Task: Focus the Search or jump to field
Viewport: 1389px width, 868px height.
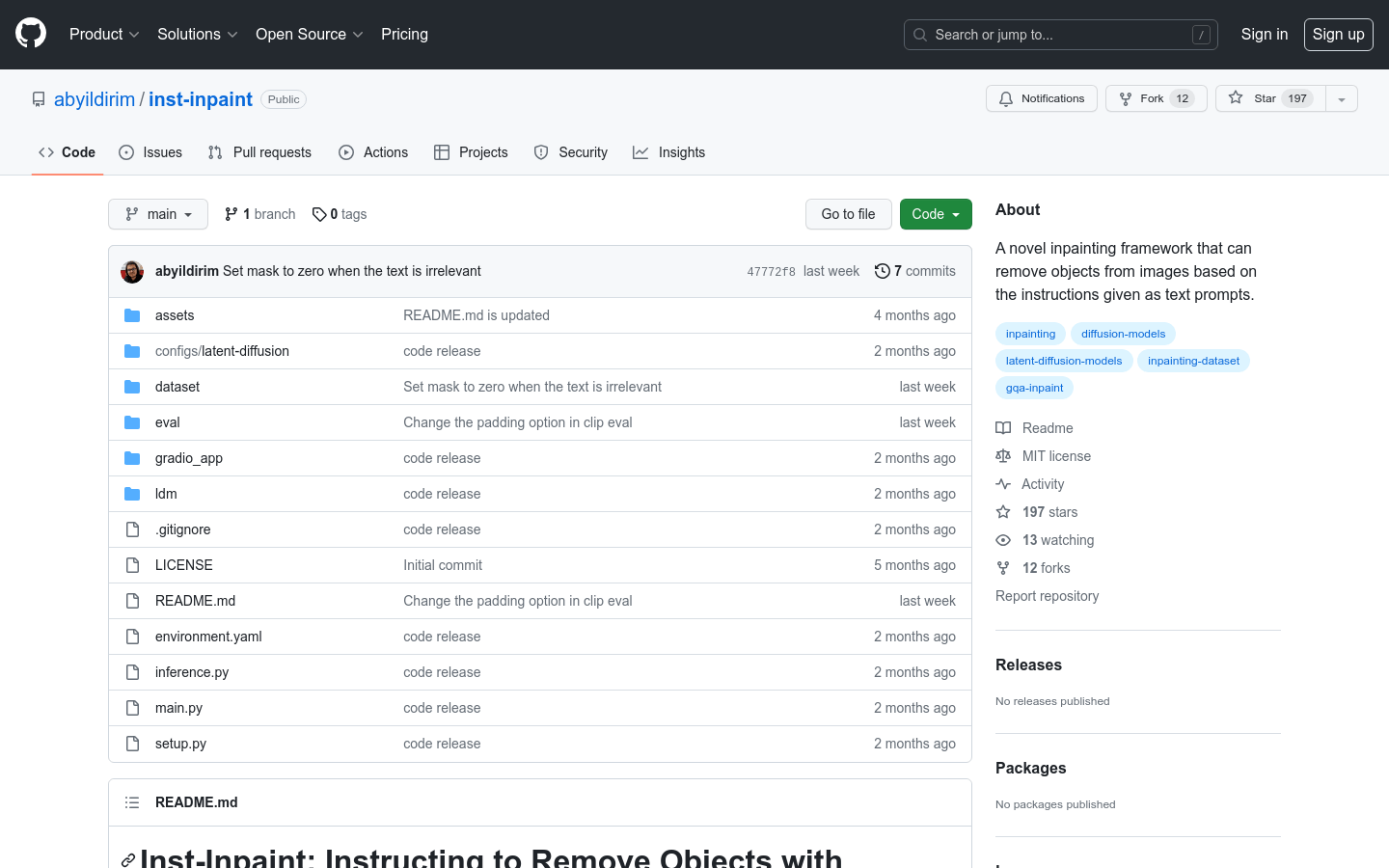Action: tap(1061, 35)
